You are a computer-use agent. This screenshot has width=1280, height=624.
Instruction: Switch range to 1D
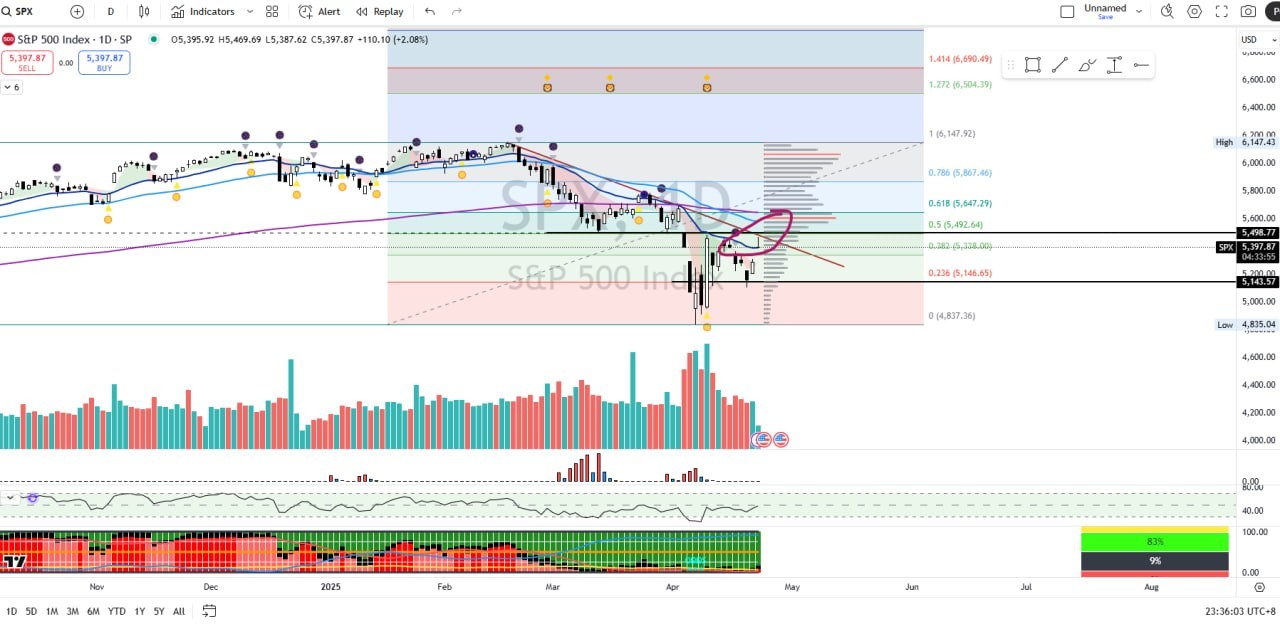point(12,611)
